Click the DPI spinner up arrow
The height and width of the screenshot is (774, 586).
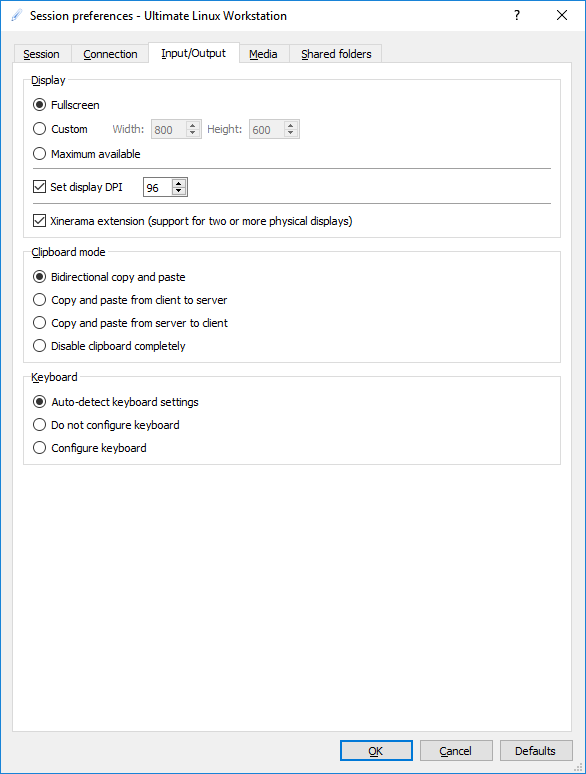click(179, 183)
